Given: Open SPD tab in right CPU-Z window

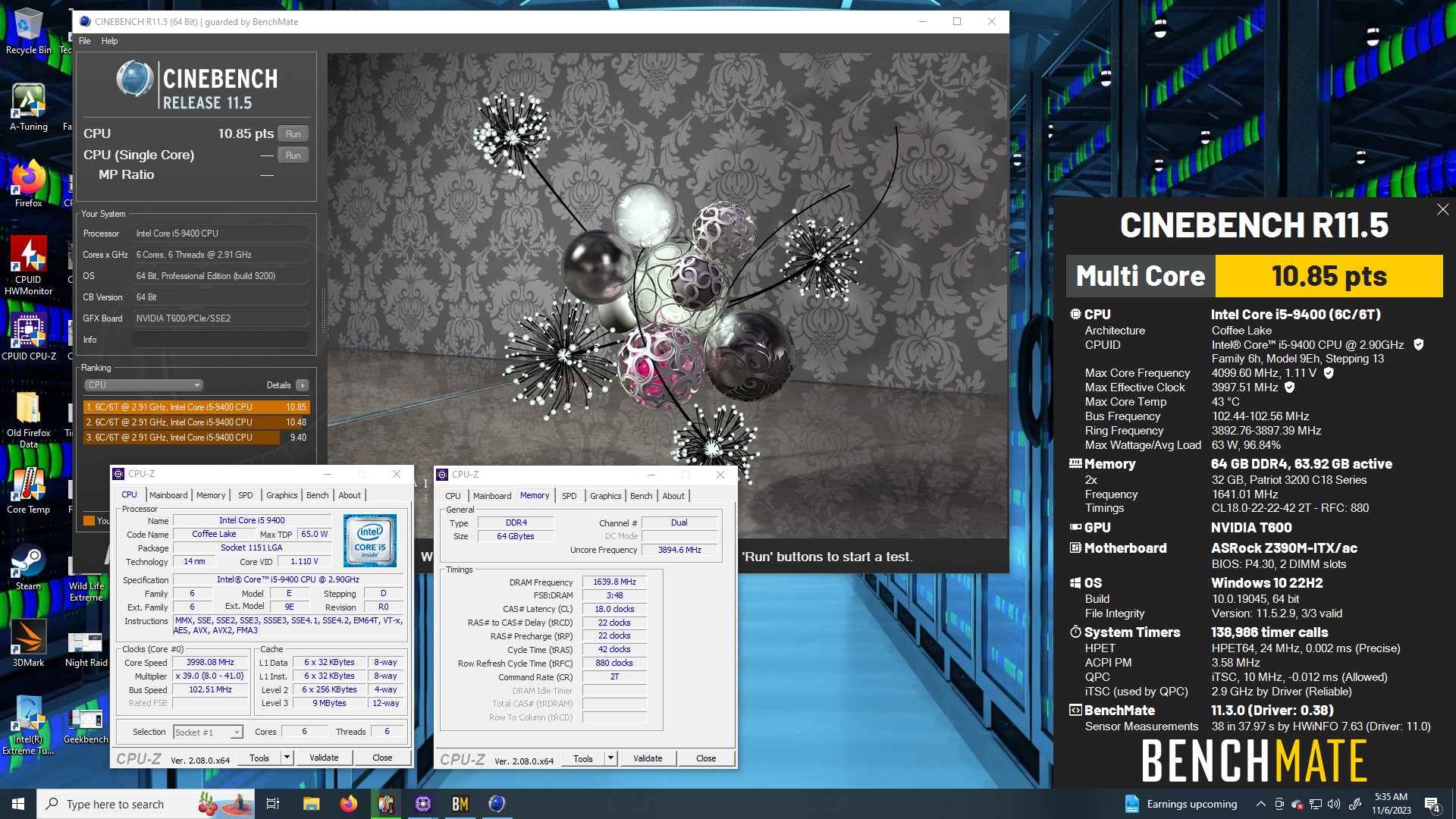Looking at the screenshot, I should tap(570, 496).
